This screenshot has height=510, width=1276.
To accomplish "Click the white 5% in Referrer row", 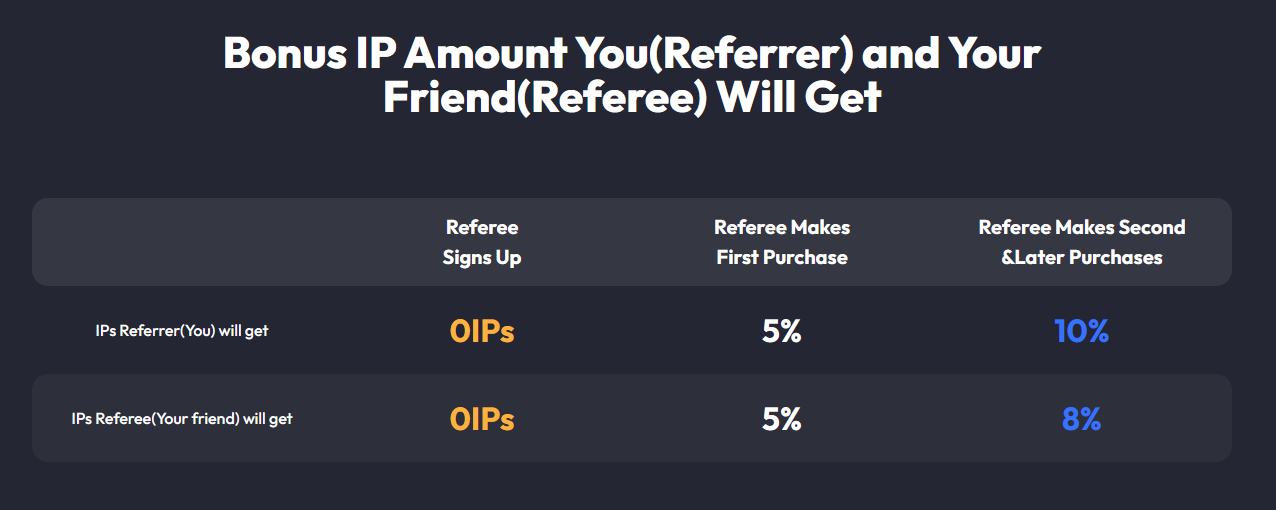I will tap(782, 331).
